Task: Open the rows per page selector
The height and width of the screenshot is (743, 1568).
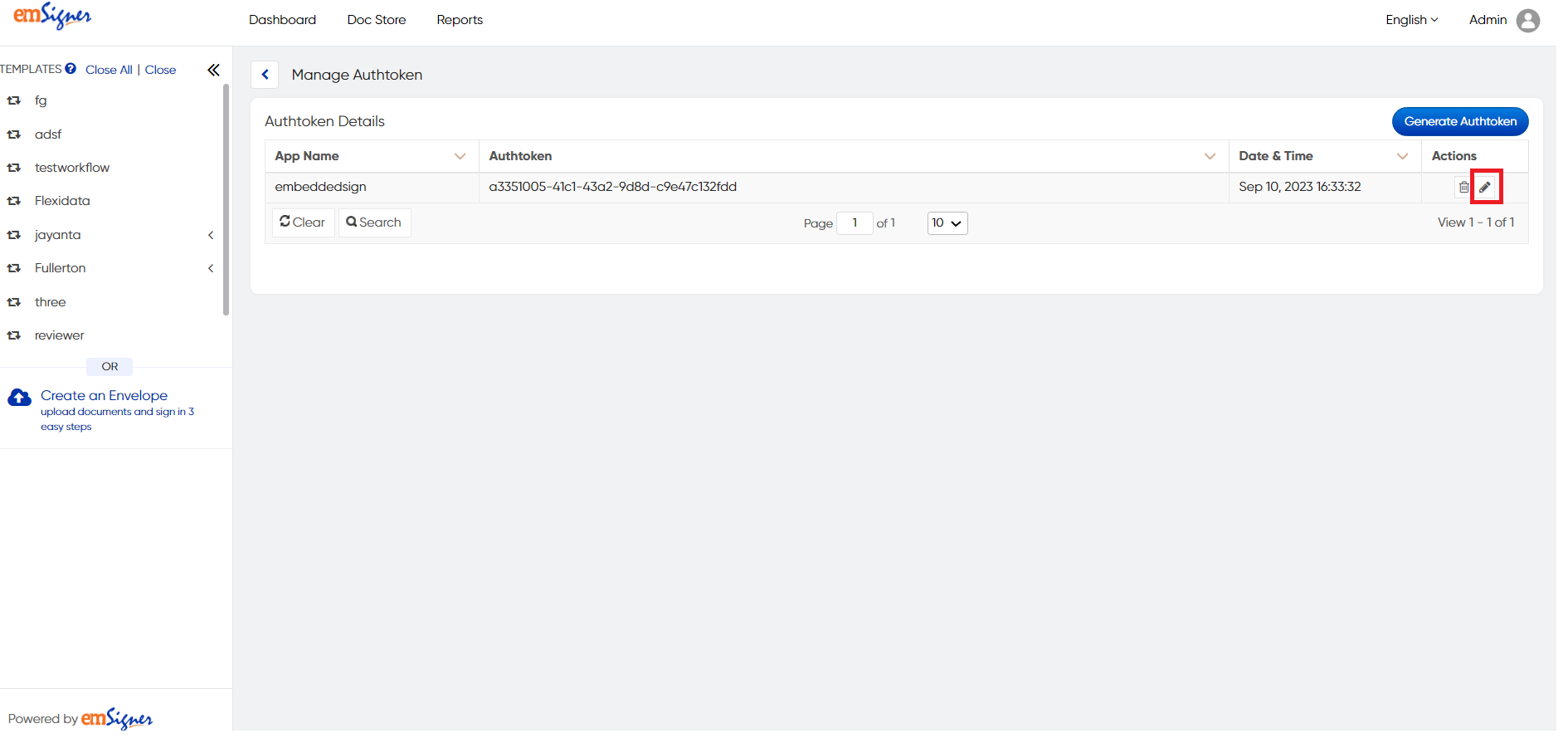Action: coord(947,223)
